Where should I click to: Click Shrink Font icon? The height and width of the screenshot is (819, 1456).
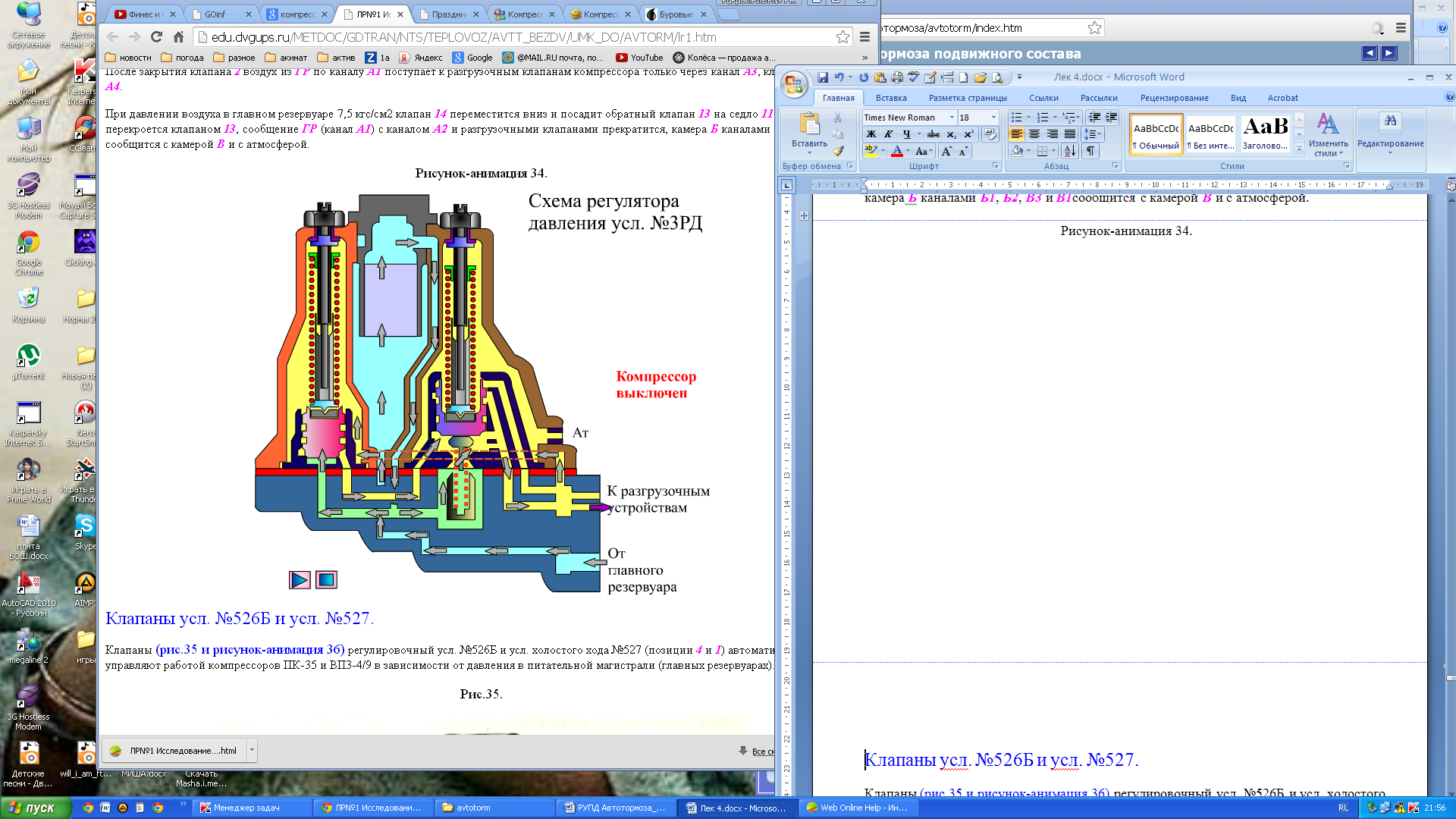[x=963, y=151]
